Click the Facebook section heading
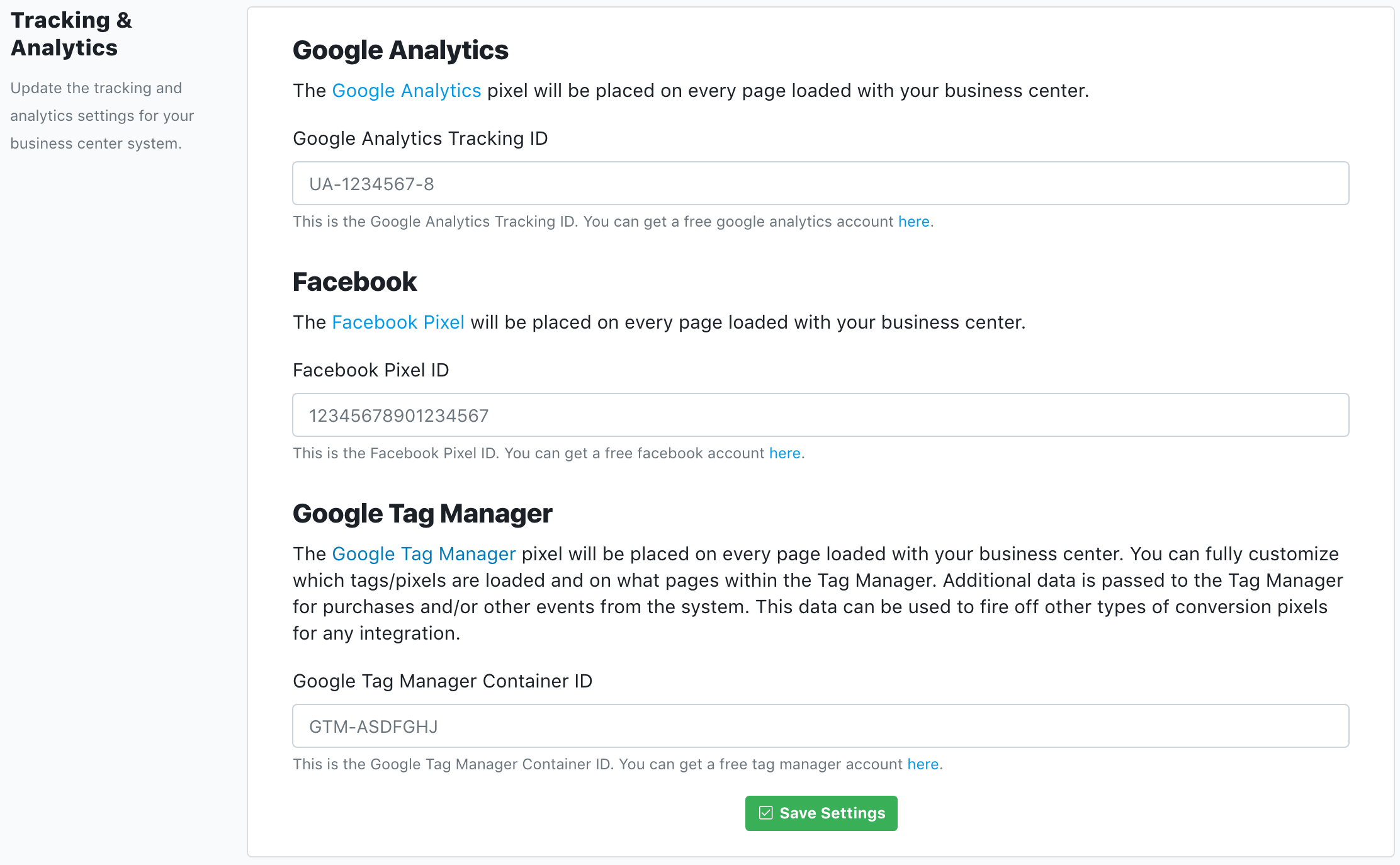The image size is (1400, 865). (354, 282)
